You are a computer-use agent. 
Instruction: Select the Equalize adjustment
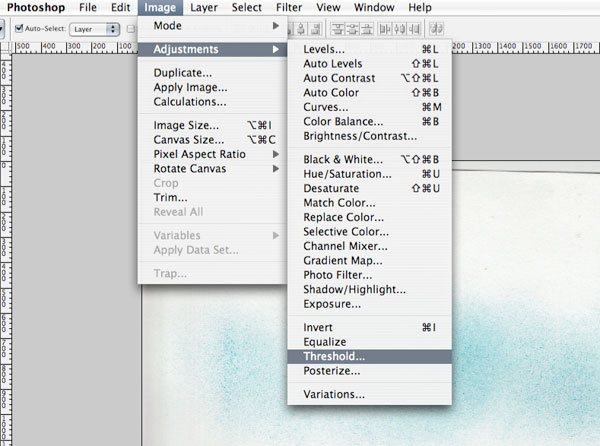tap(370, 342)
